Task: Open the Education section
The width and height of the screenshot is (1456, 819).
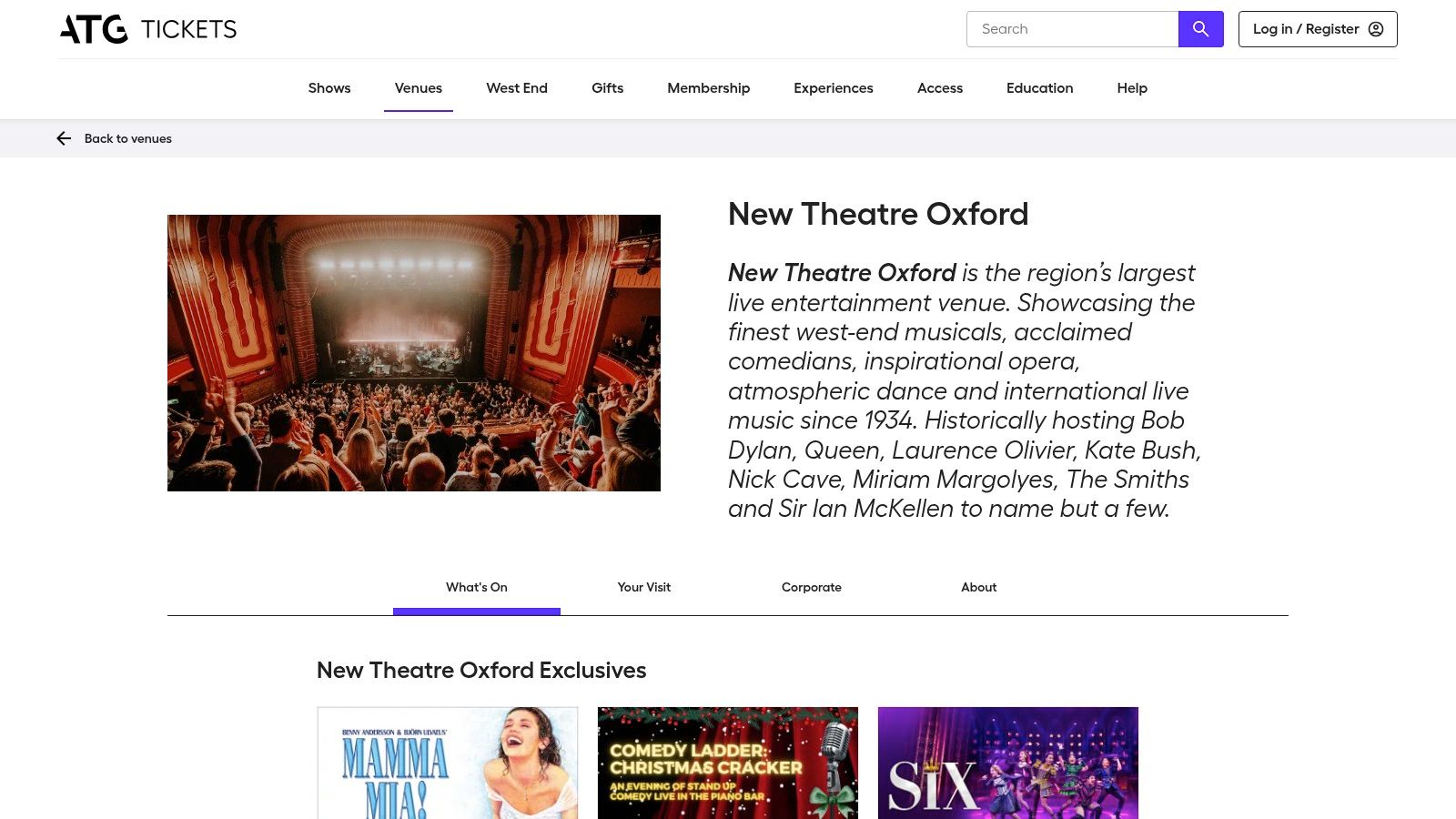Action: (1039, 88)
